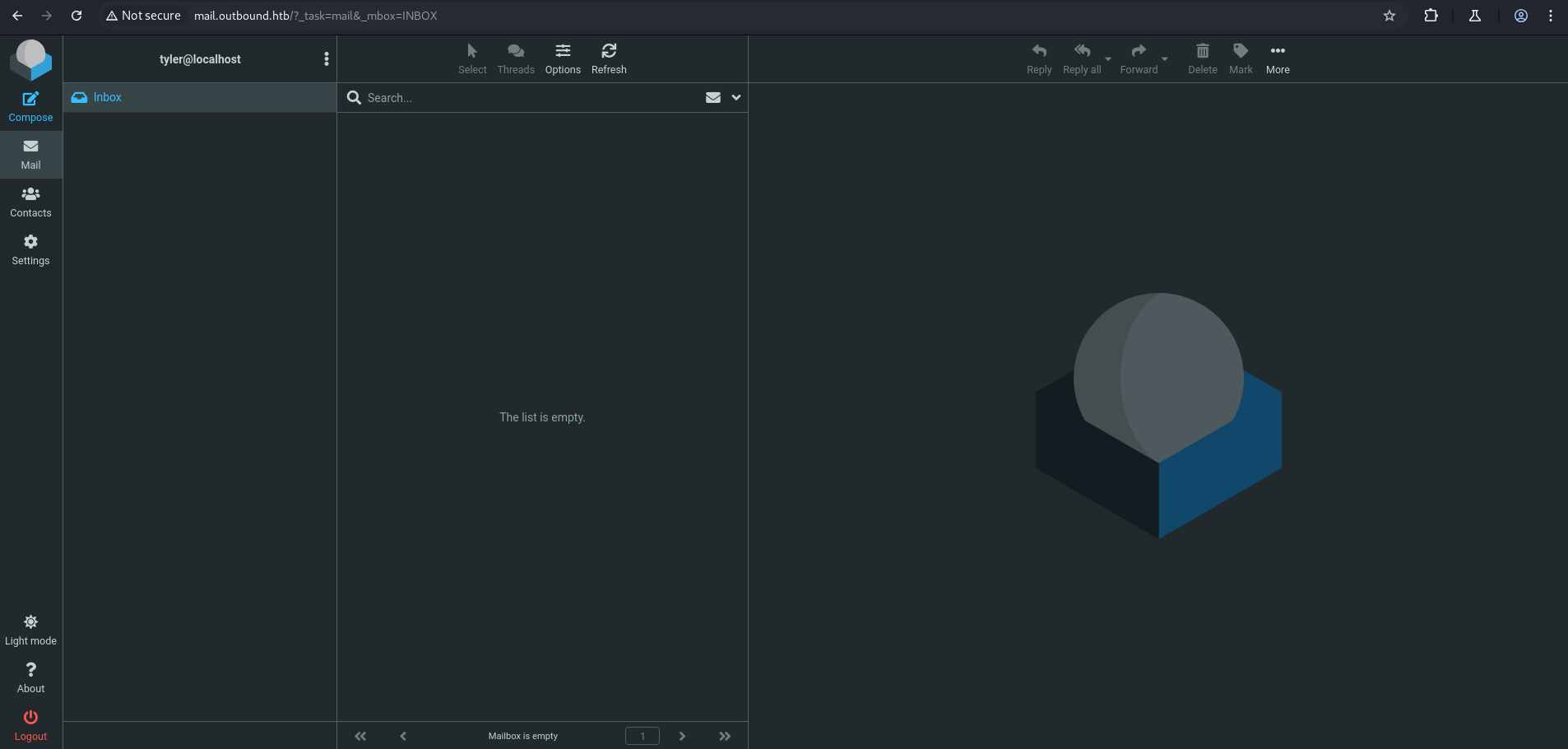The width and height of the screenshot is (1568, 749).
Task: Expand the search options chevron
Action: [736, 97]
